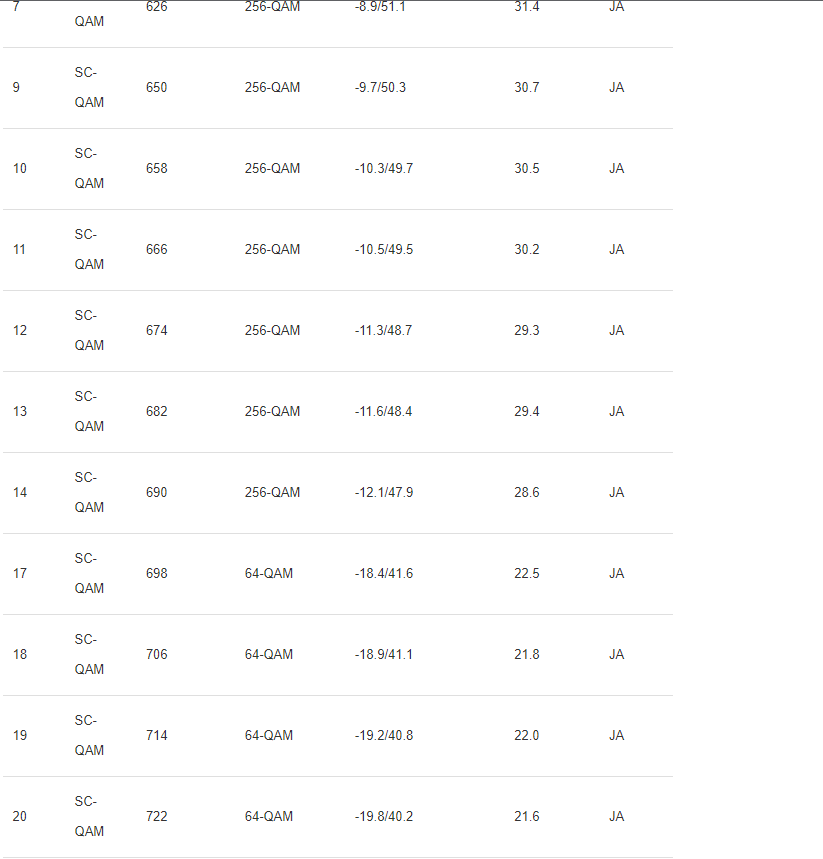This screenshot has height=859, width=823.
Task: Click channel number 11 cell
Action: 20,250
